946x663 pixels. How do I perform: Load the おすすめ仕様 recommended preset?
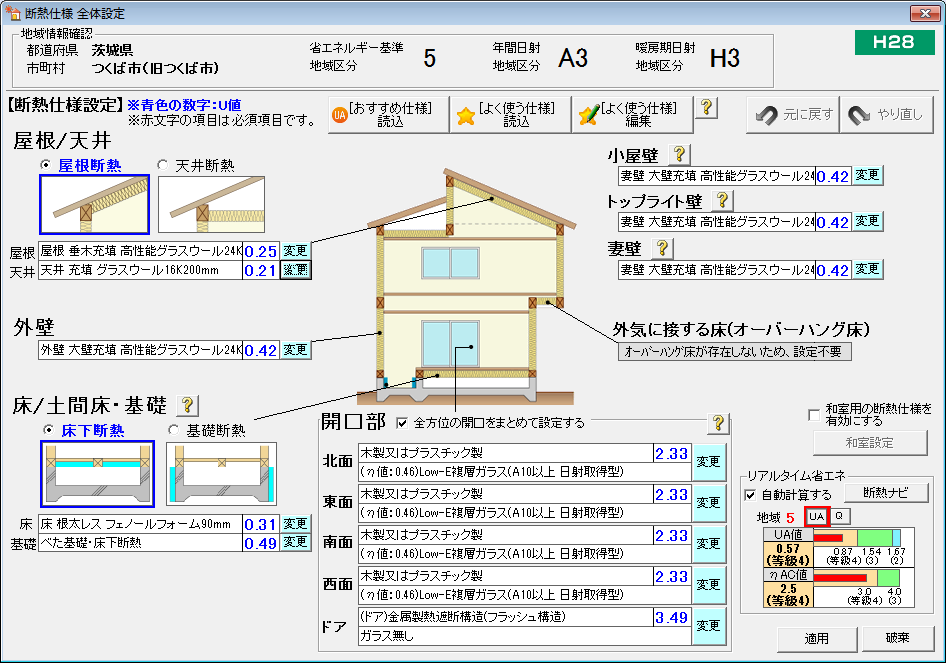click(389, 115)
